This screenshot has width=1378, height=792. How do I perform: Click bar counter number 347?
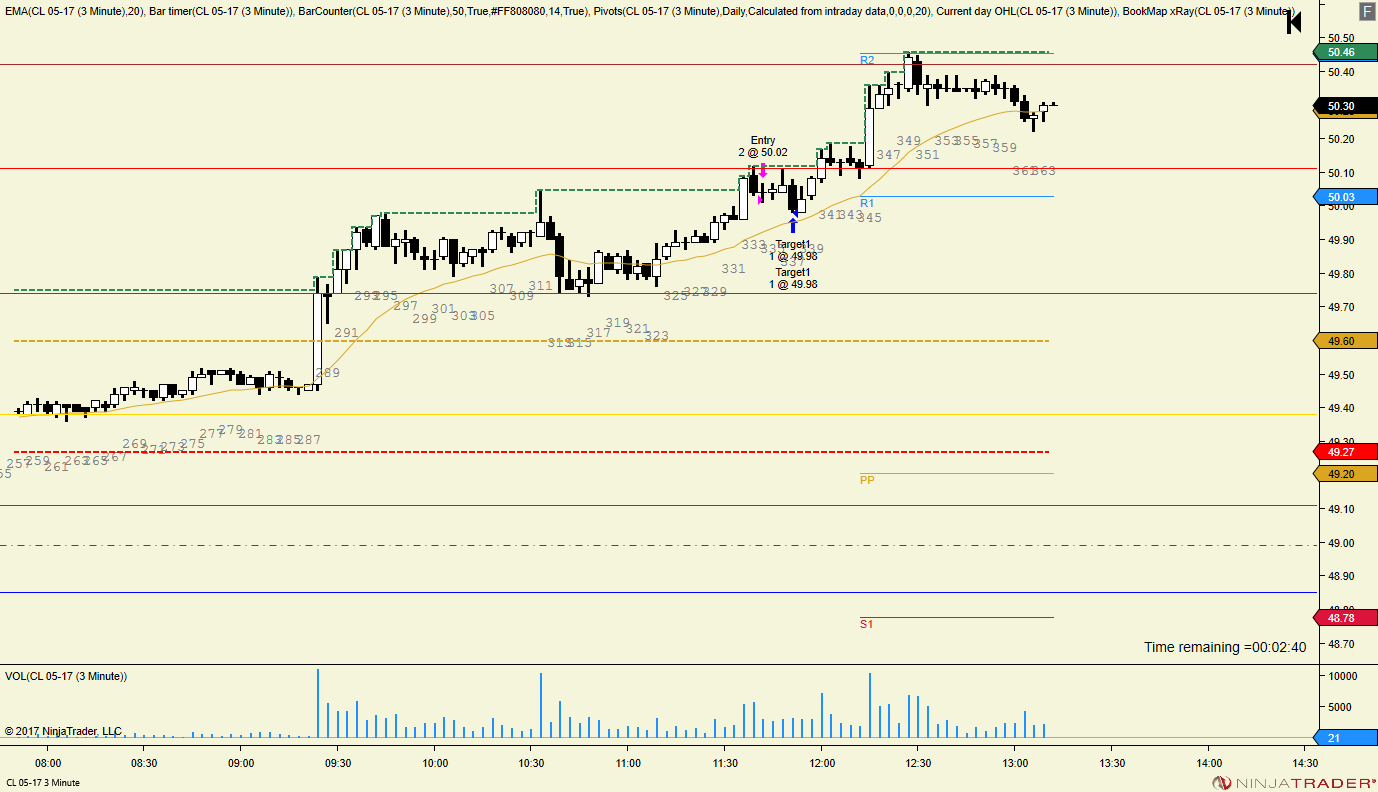[x=889, y=156]
